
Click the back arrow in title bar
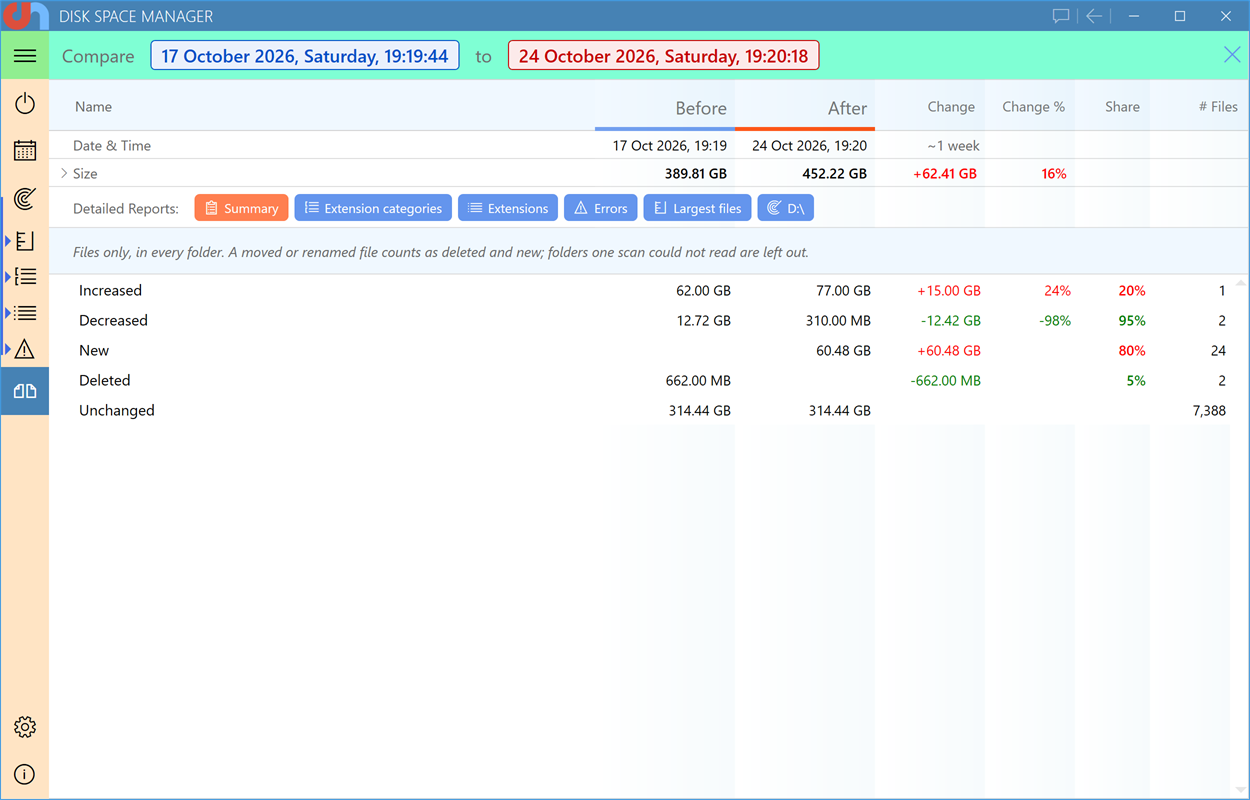1094,16
